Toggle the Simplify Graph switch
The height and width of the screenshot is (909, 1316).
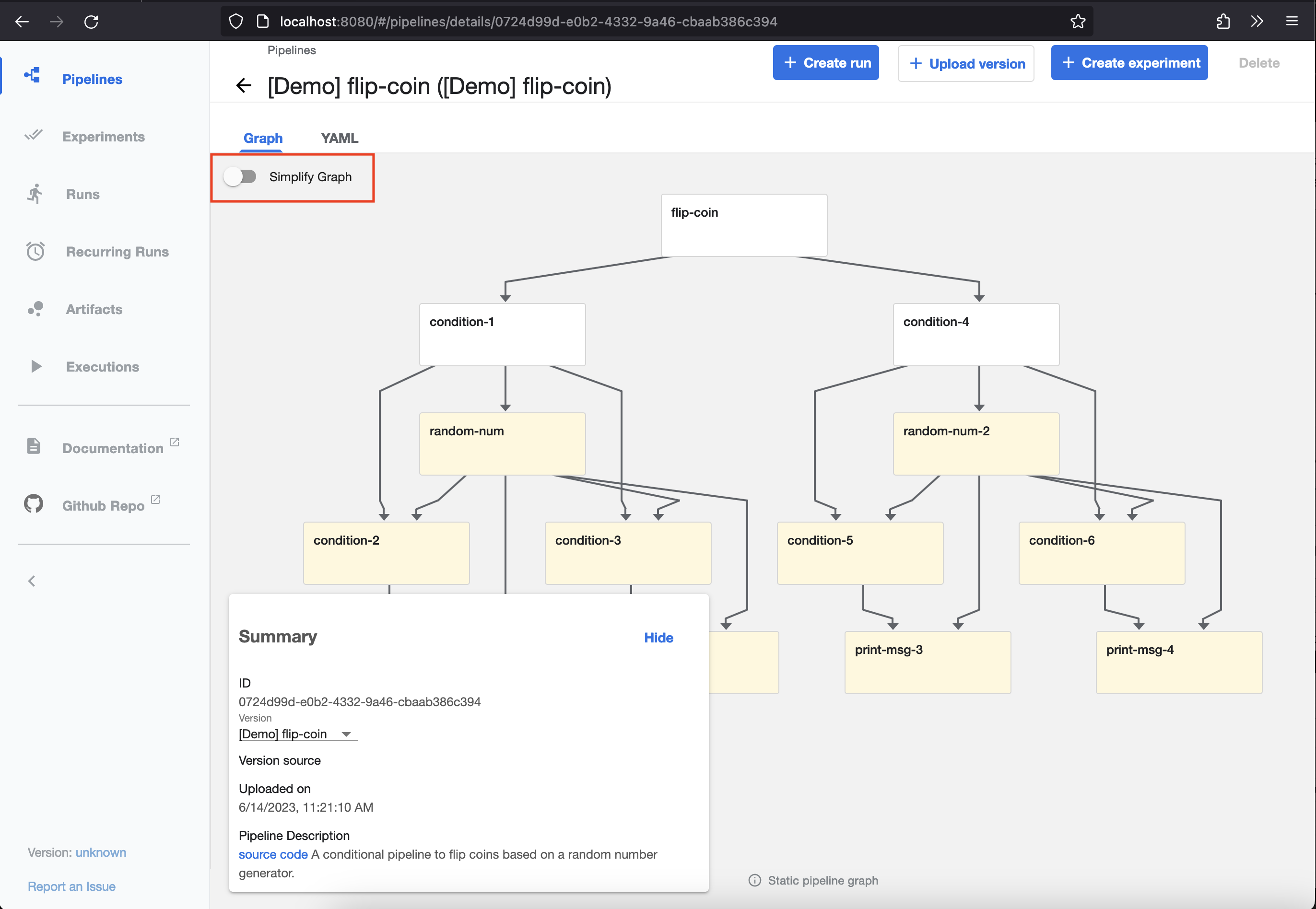point(240,176)
